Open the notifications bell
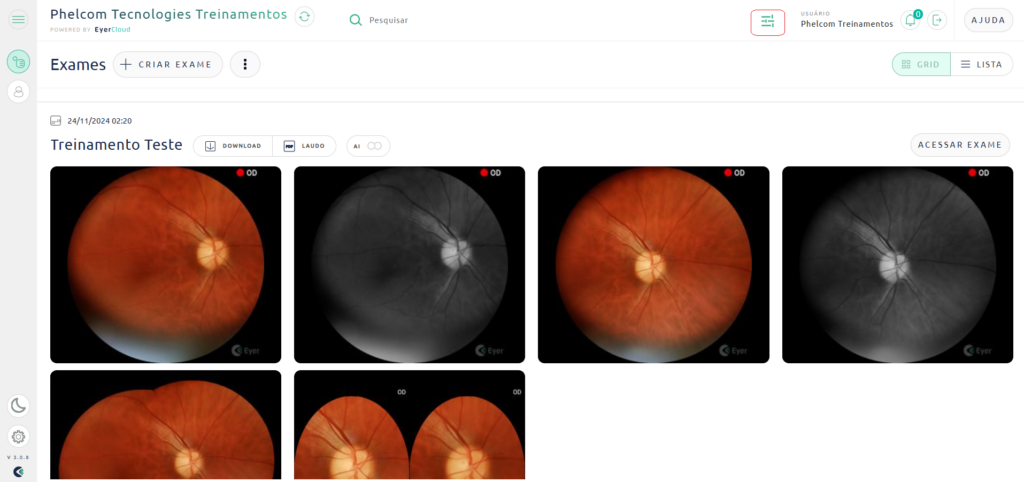 (x=910, y=20)
